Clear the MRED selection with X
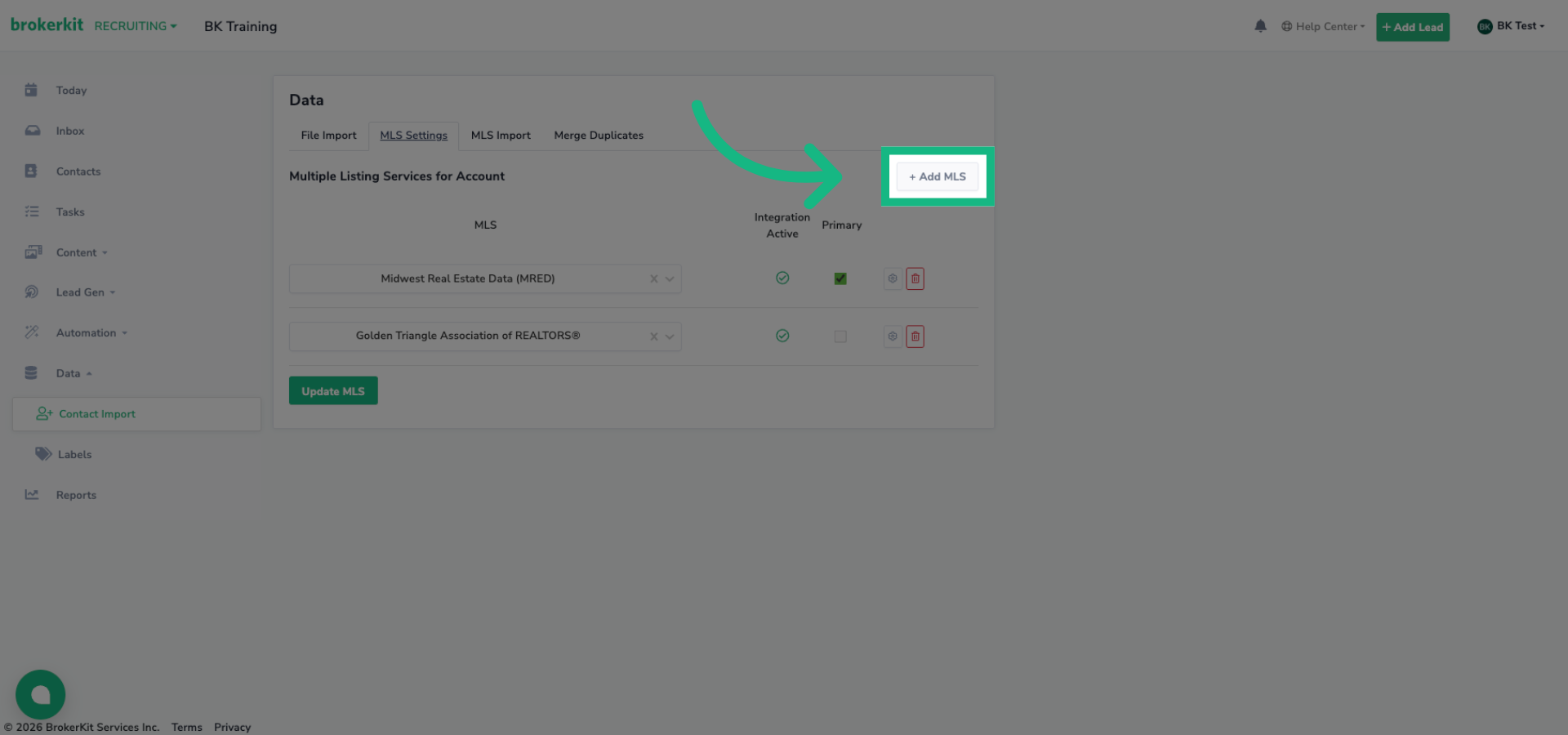1568x735 pixels. 653,278
